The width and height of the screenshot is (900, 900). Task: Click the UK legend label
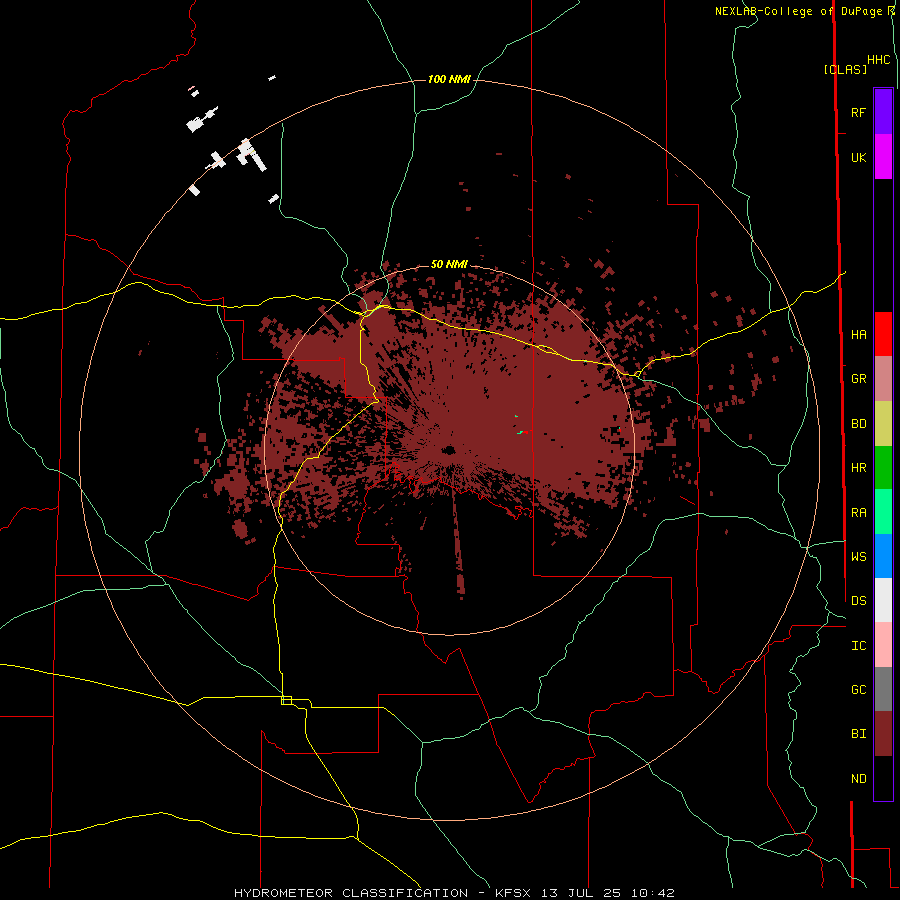pyautogui.click(x=858, y=157)
